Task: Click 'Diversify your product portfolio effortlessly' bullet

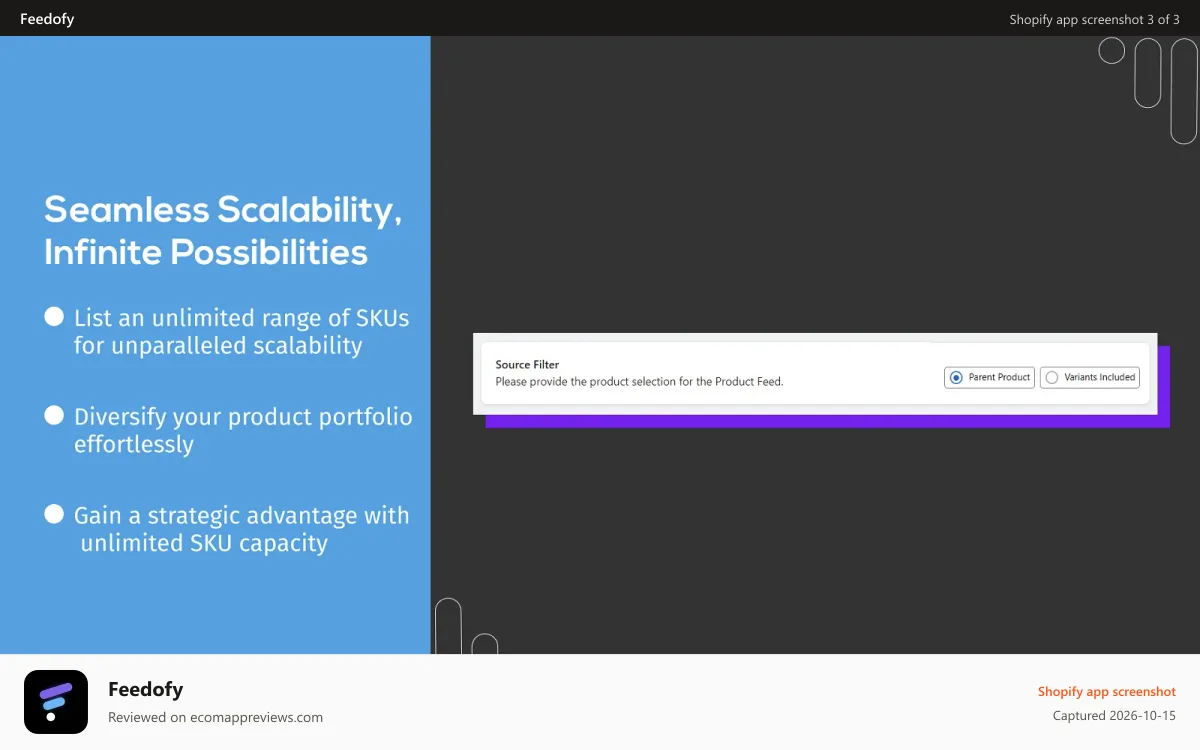Action: click(243, 430)
